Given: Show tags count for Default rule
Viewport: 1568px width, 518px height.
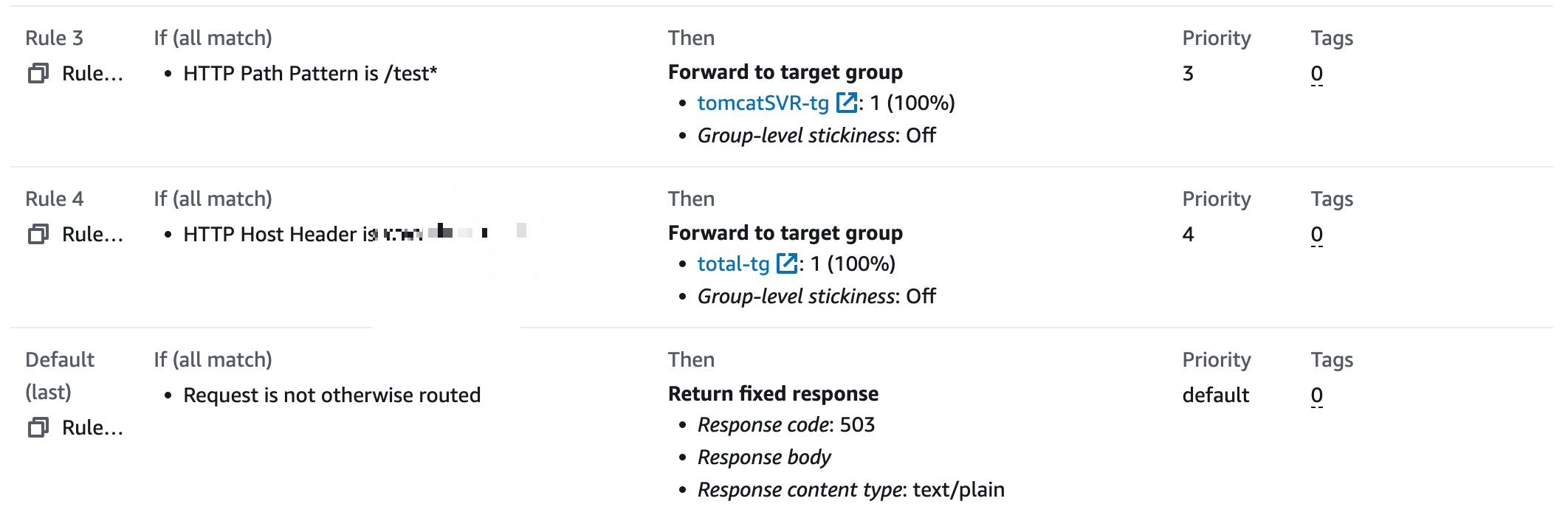Looking at the screenshot, I should click(x=1316, y=396).
